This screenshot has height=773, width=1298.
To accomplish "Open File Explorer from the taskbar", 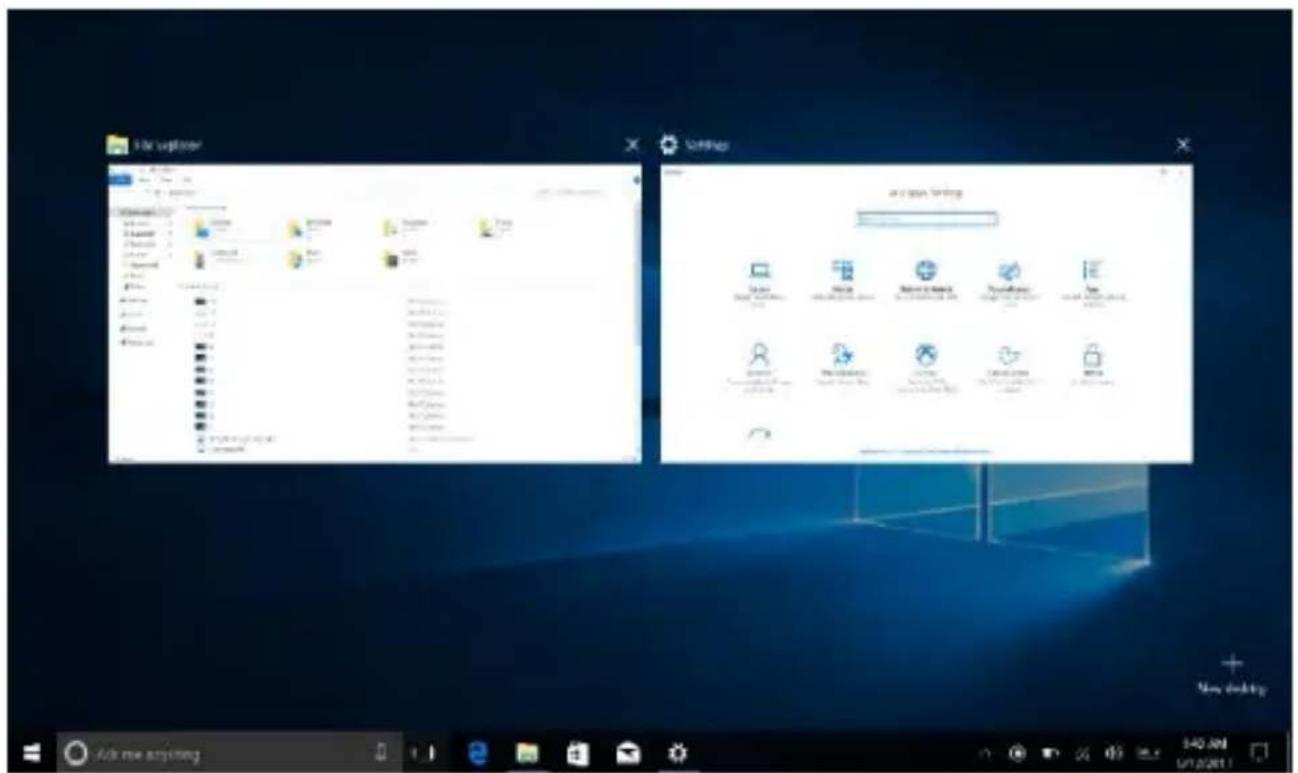I will [528, 752].
